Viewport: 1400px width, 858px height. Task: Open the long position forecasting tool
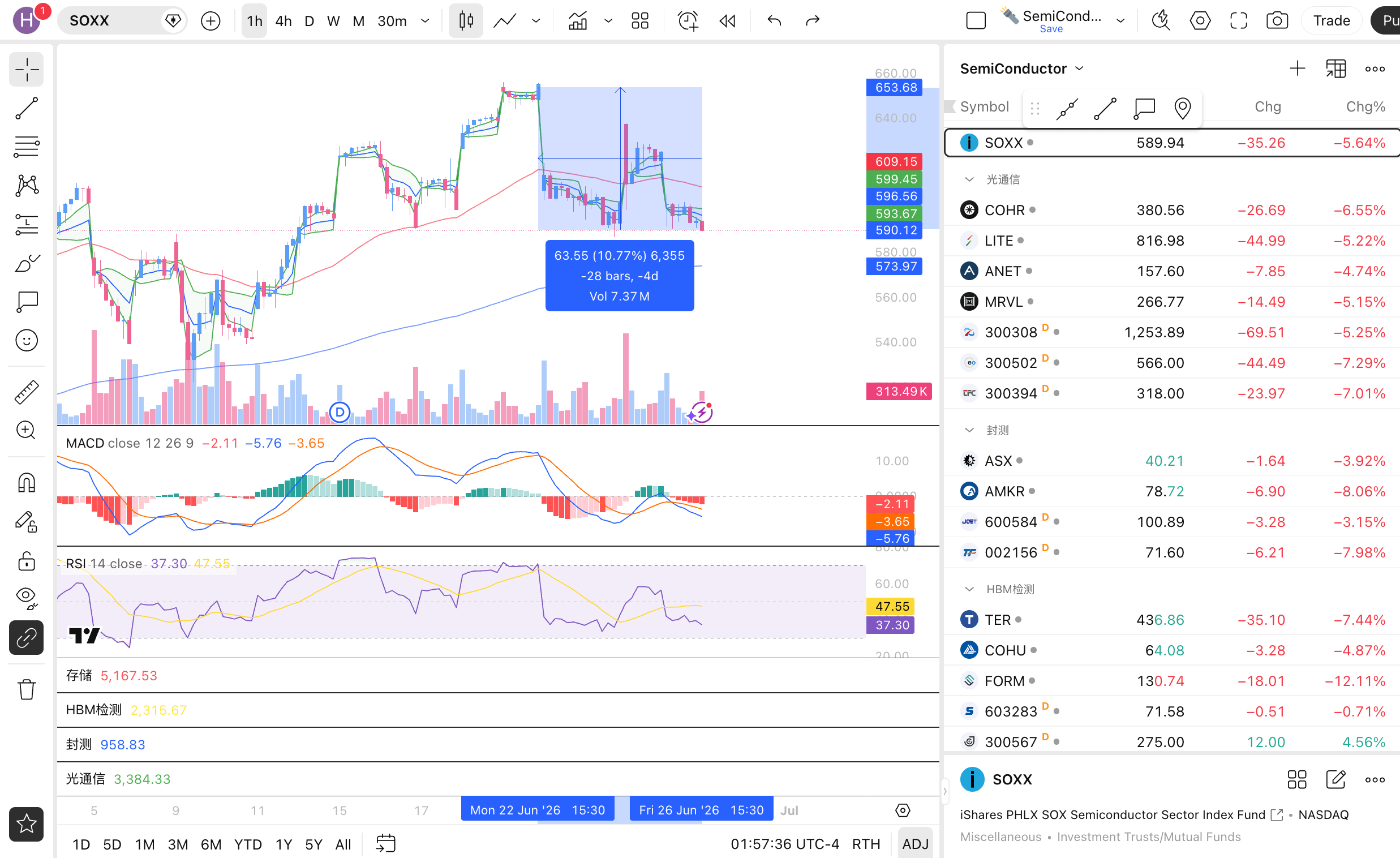click(x=26, y=225)
